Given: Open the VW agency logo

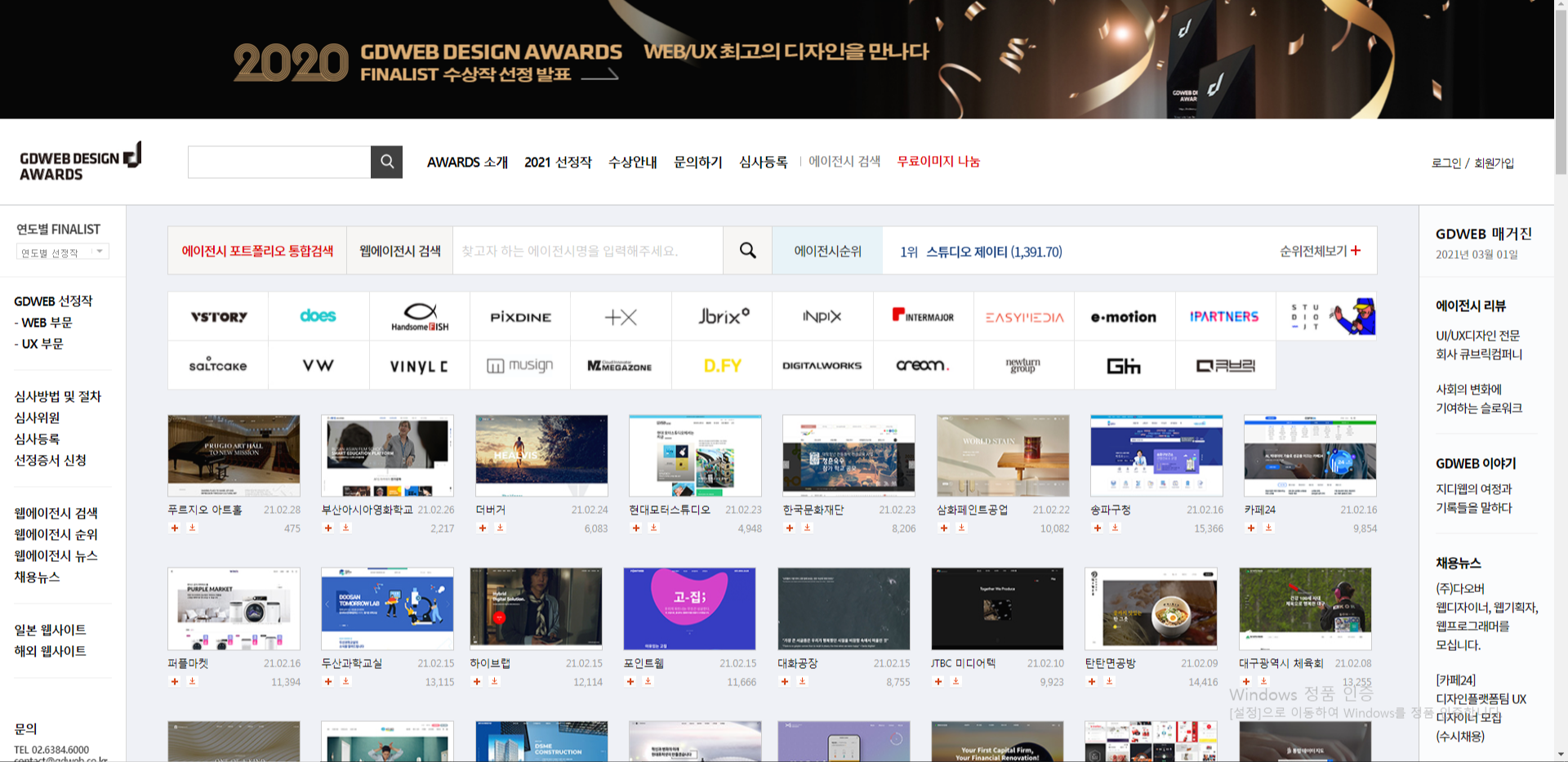Looking at the screenshot, I should click(318, 365).
